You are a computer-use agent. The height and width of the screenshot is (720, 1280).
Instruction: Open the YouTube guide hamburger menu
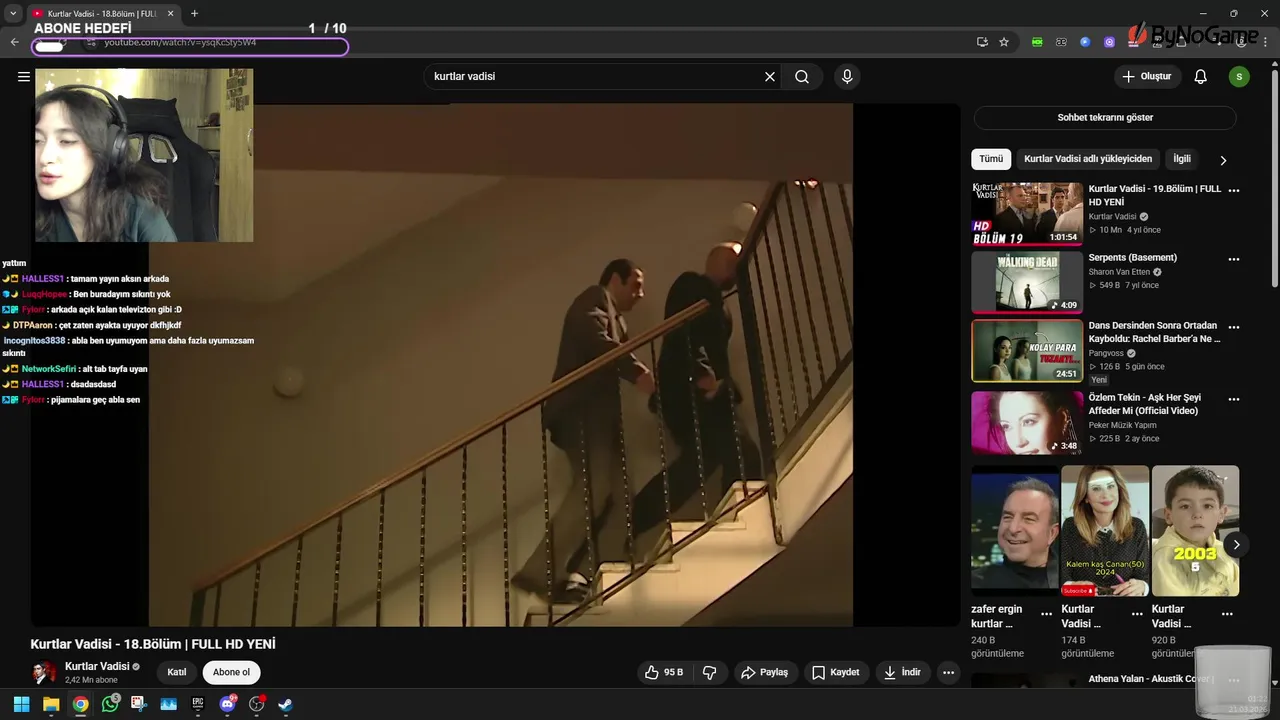(24, 76)
